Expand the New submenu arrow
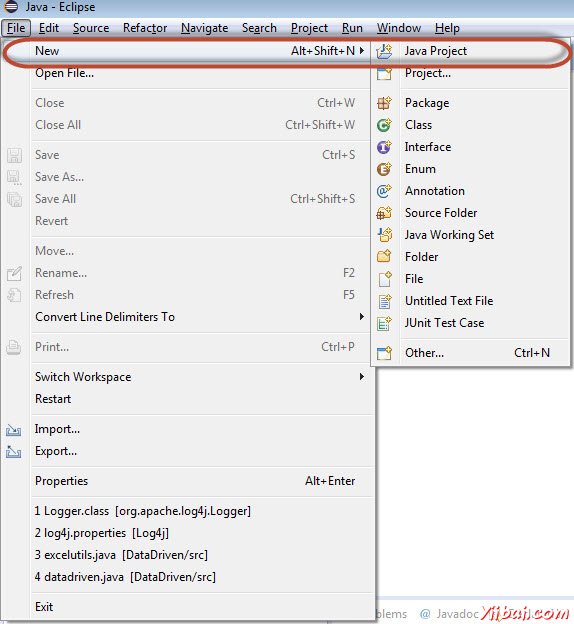 pos(362,51)
